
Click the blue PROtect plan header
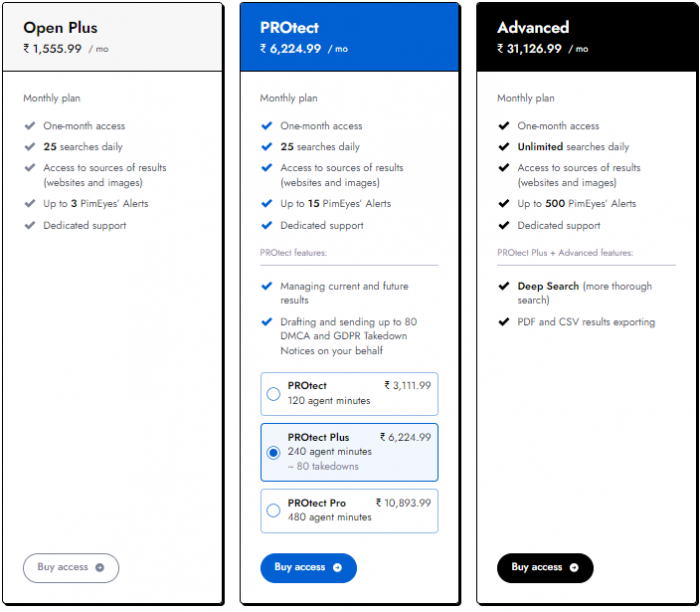[349, 37]
